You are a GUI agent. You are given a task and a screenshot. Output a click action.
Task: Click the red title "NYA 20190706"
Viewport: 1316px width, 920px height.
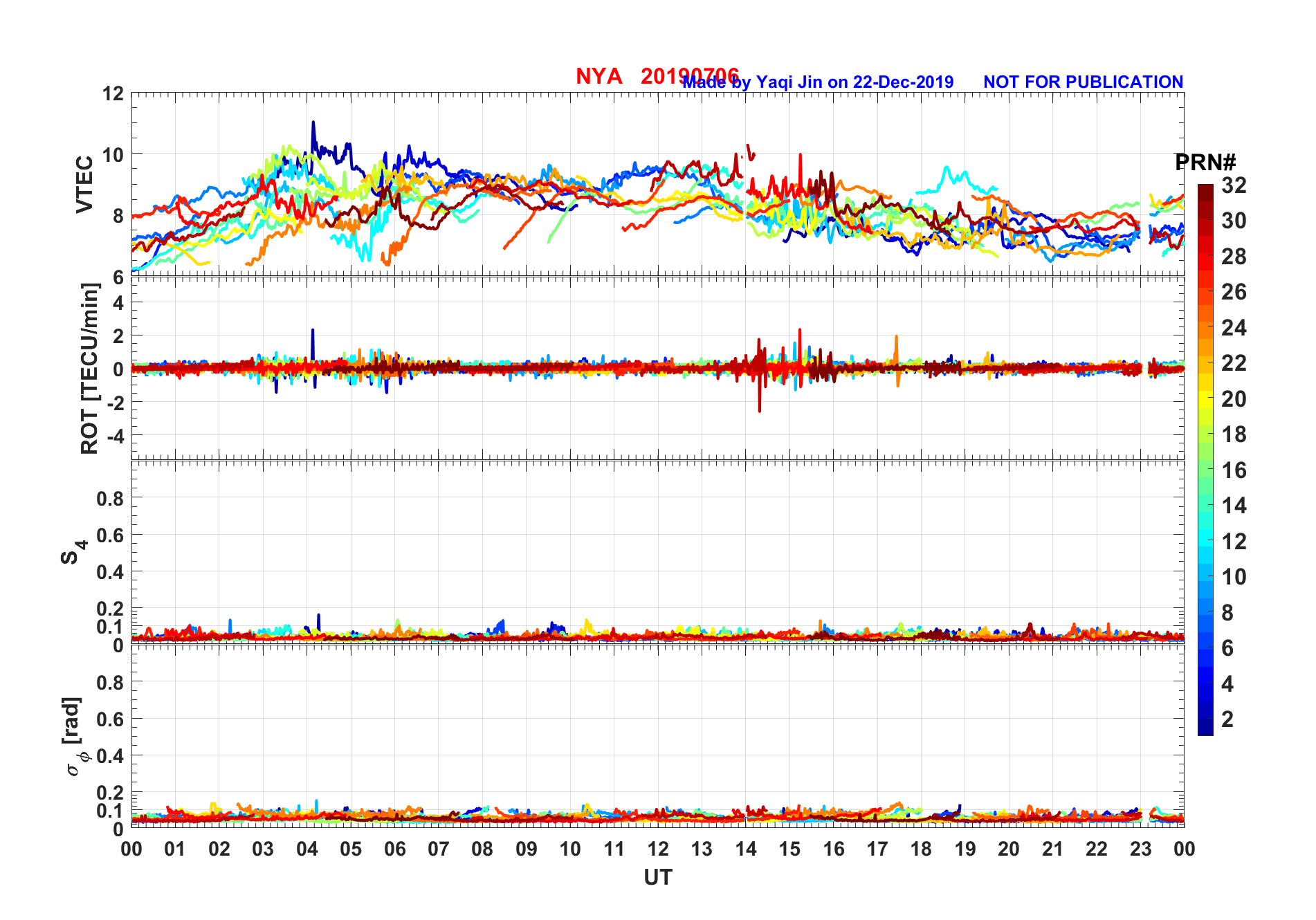click(x=657, y=76)
